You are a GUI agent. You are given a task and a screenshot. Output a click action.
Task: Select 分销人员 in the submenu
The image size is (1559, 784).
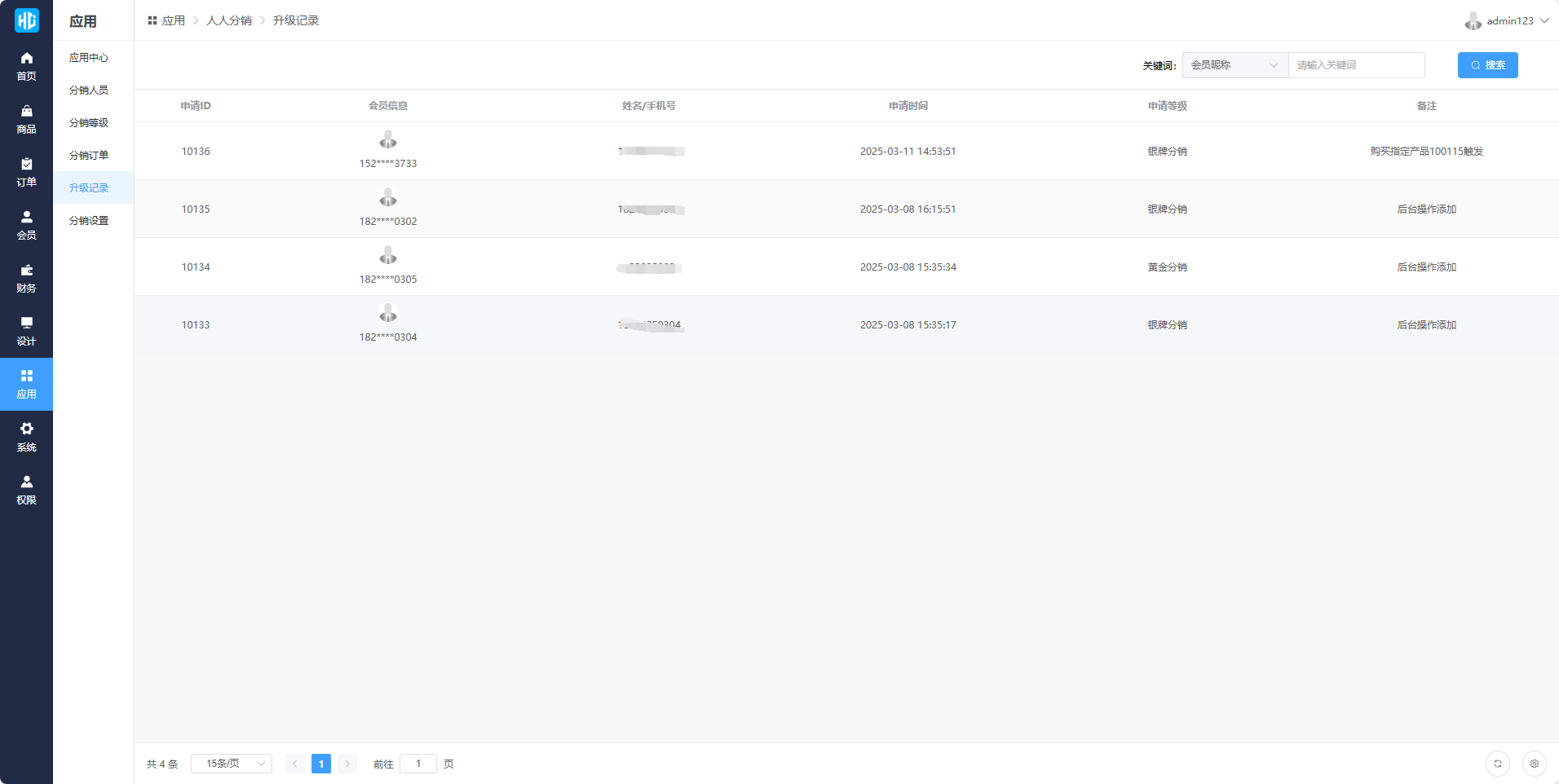click(89, 90)
